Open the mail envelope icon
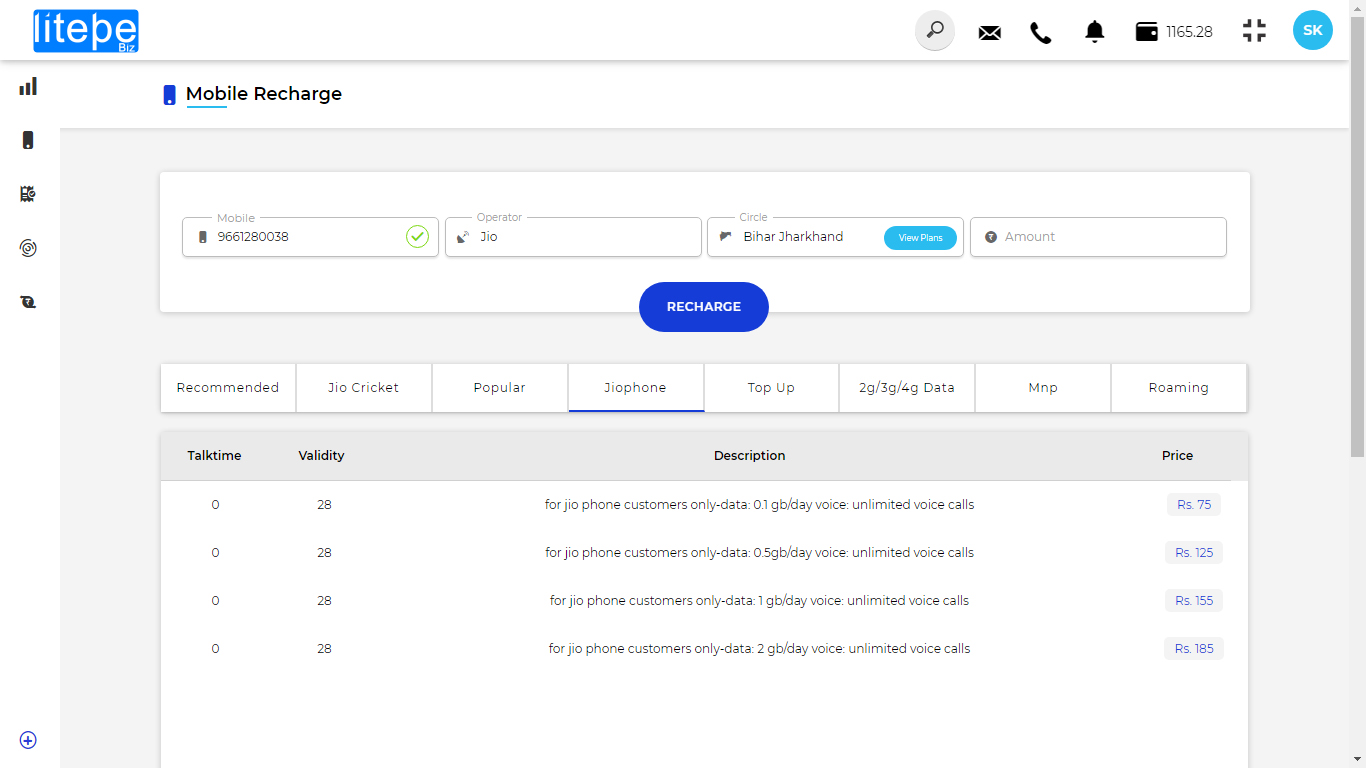The height and width of the screenshot is (768, 1366). point(989,32)
